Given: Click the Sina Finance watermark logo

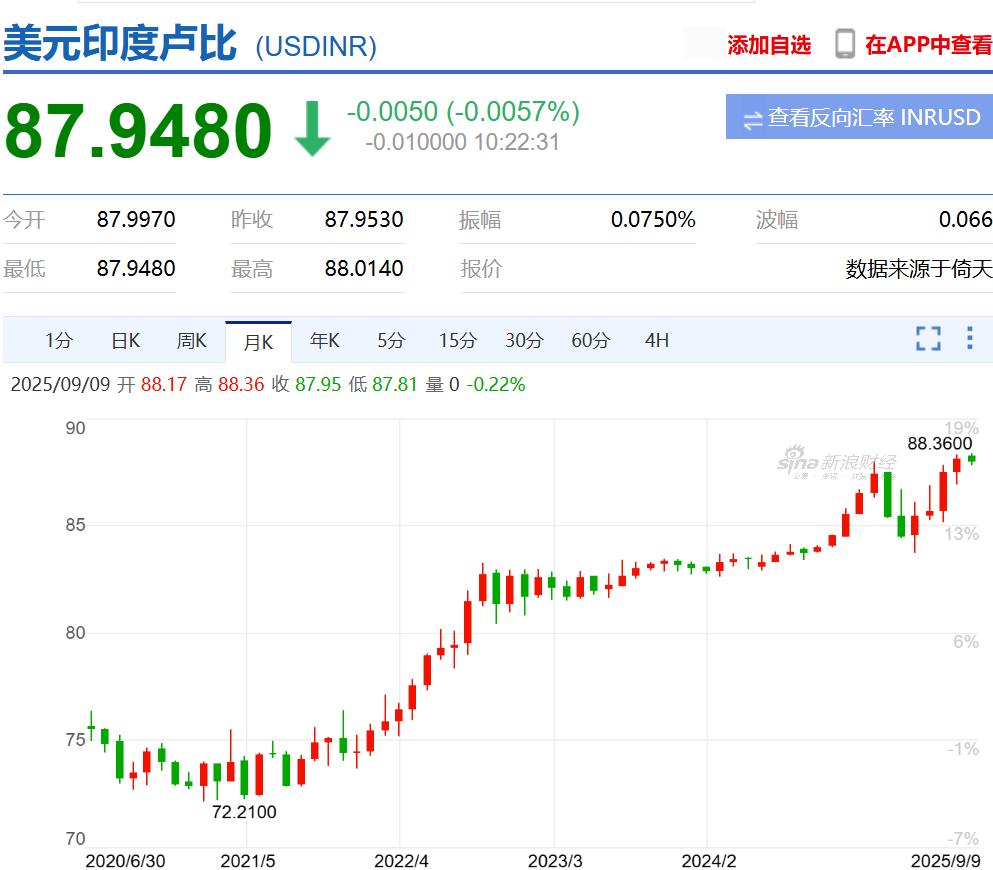Looking at the screenshot, I should click(x=836, y=462).
